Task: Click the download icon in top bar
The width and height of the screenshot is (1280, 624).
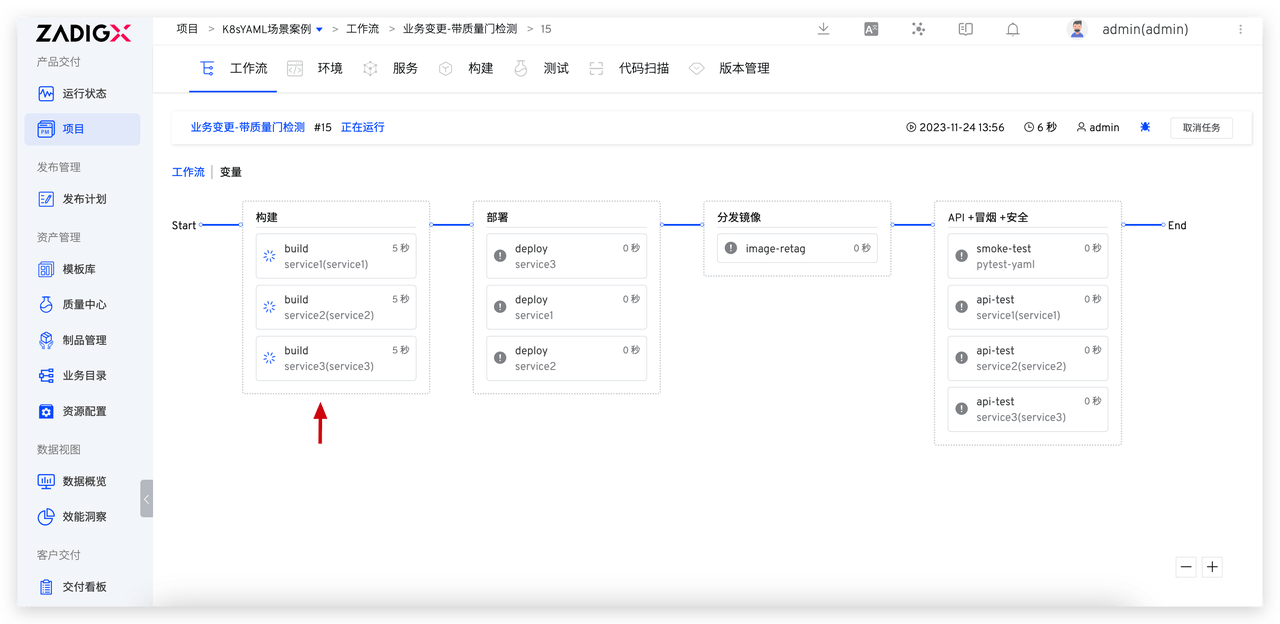Action: pyautogui.click(x=823, y=29)
